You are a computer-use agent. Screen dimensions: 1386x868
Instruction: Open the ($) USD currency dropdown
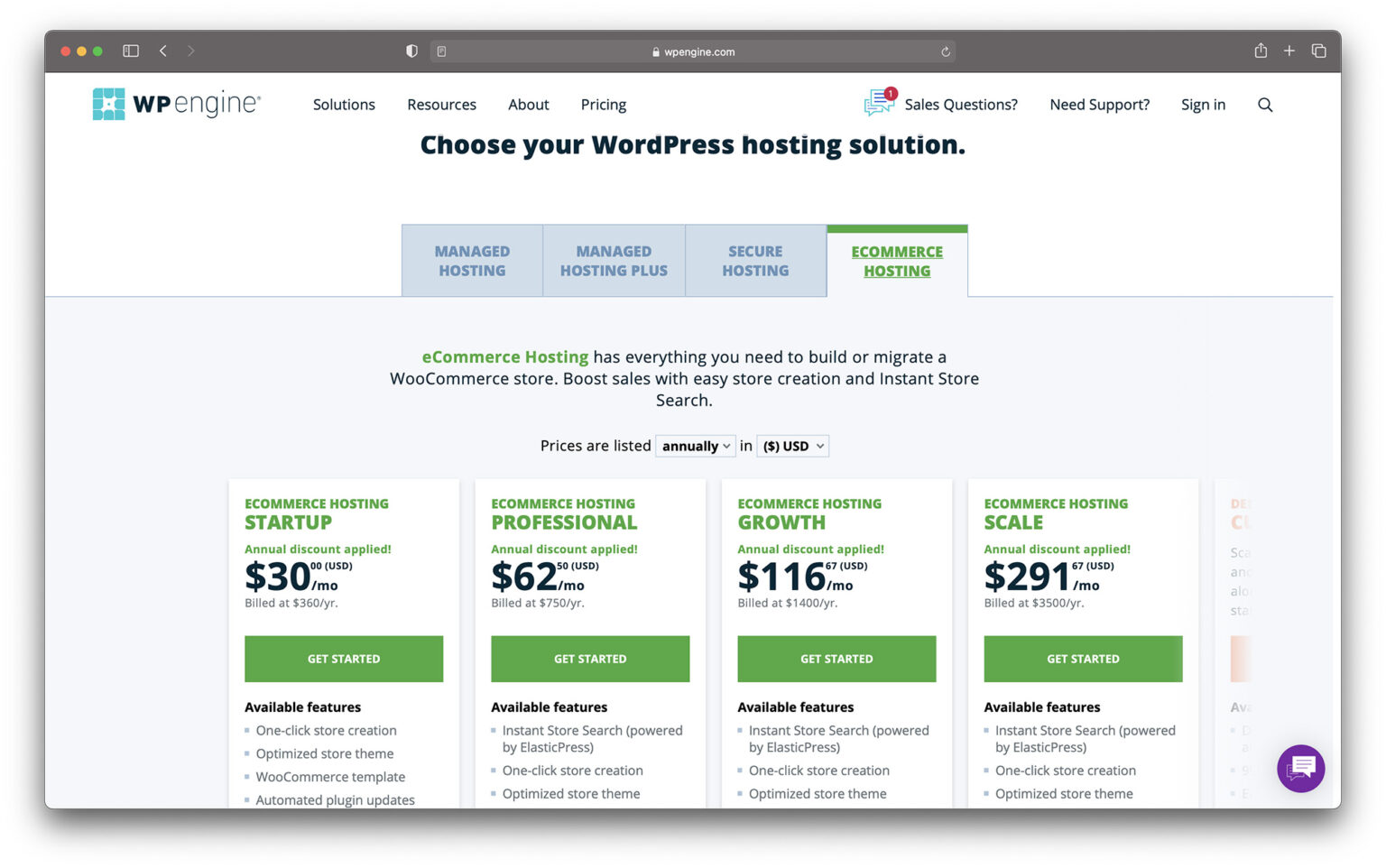click(x=791, y=446)
